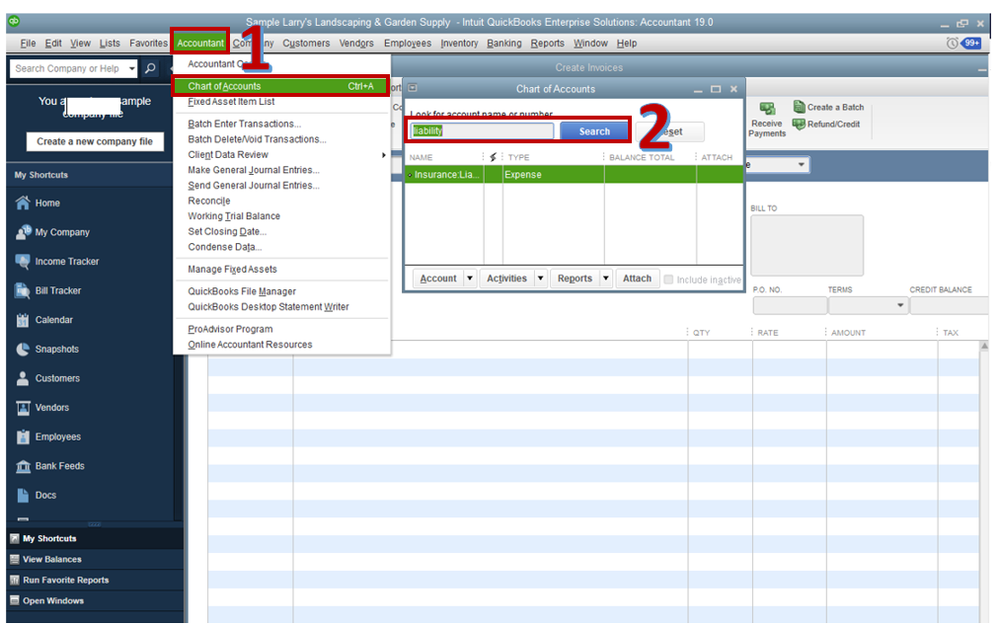The height and width of the screenshot is (637, 999).
Task: Select the Insurance:Lia... account row
Action: click(x=573, y=175)
